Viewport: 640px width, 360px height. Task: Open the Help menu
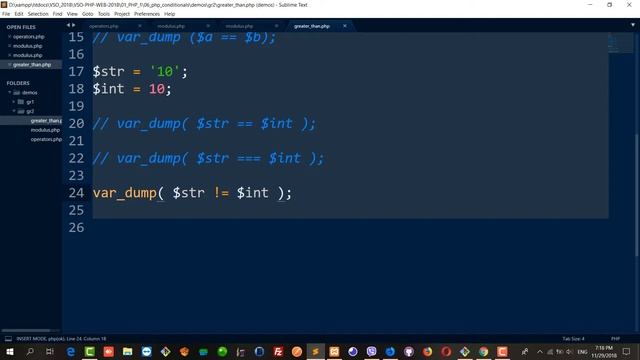(x=169, y=14)
